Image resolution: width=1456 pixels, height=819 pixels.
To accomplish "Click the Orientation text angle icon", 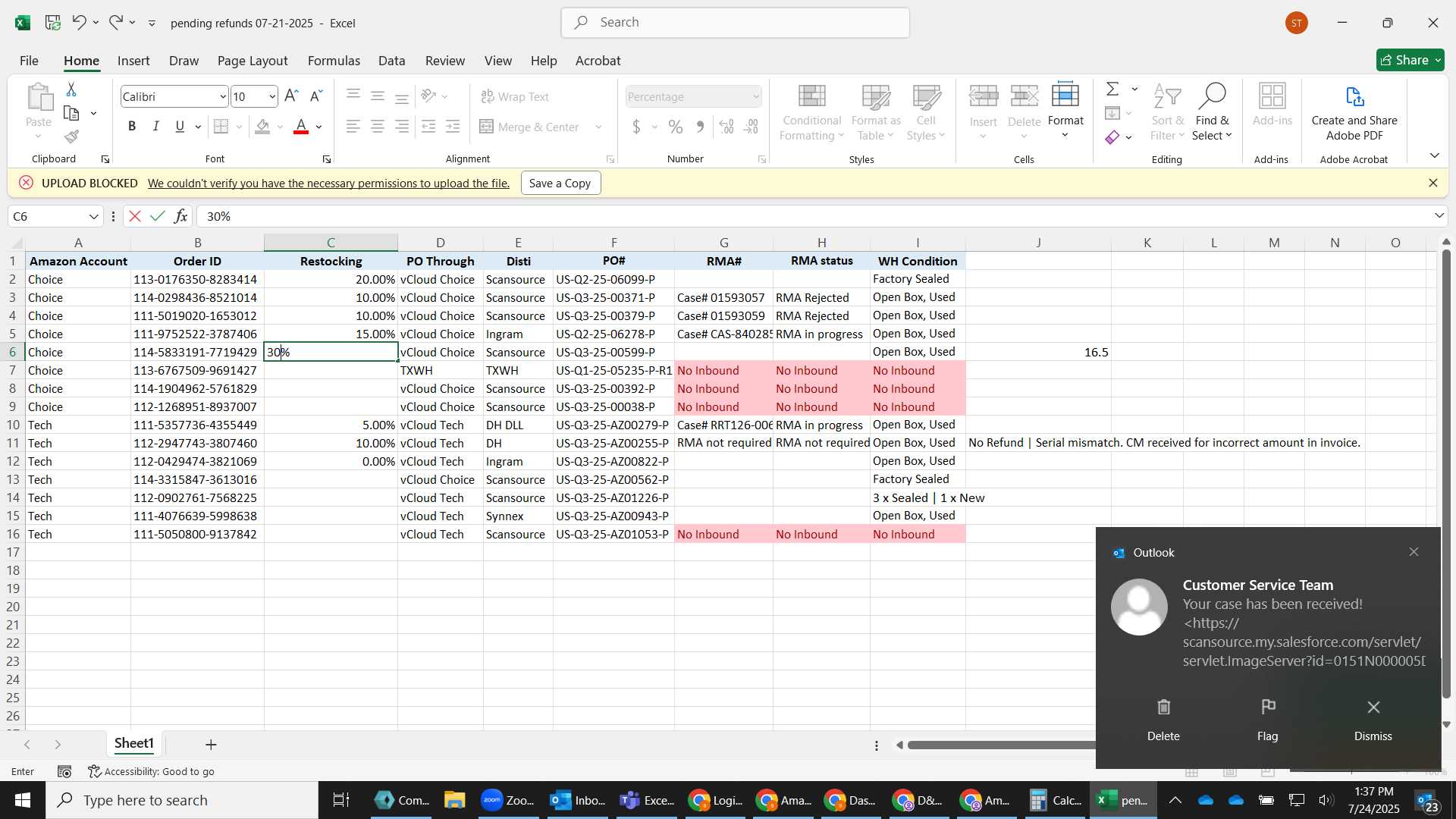I will point(429,96).
